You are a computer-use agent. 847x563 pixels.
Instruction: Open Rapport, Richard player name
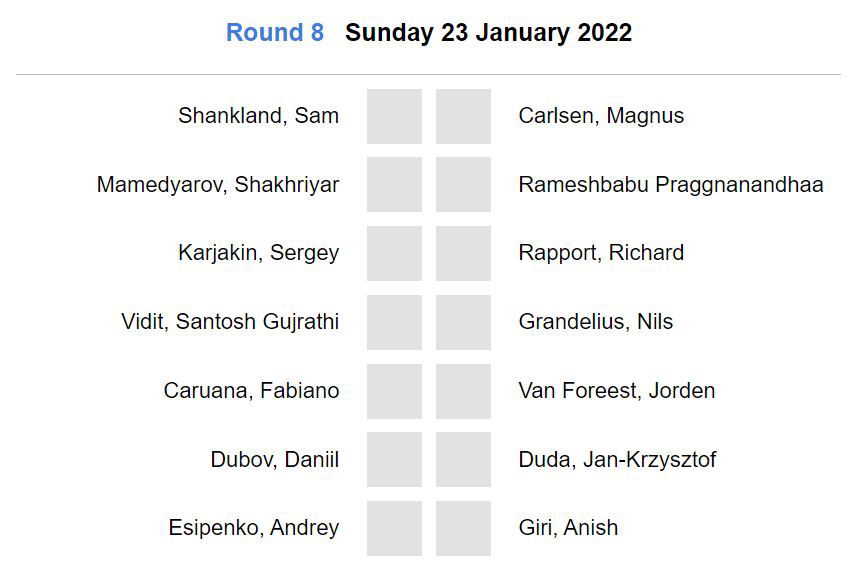tap(601, 253)
